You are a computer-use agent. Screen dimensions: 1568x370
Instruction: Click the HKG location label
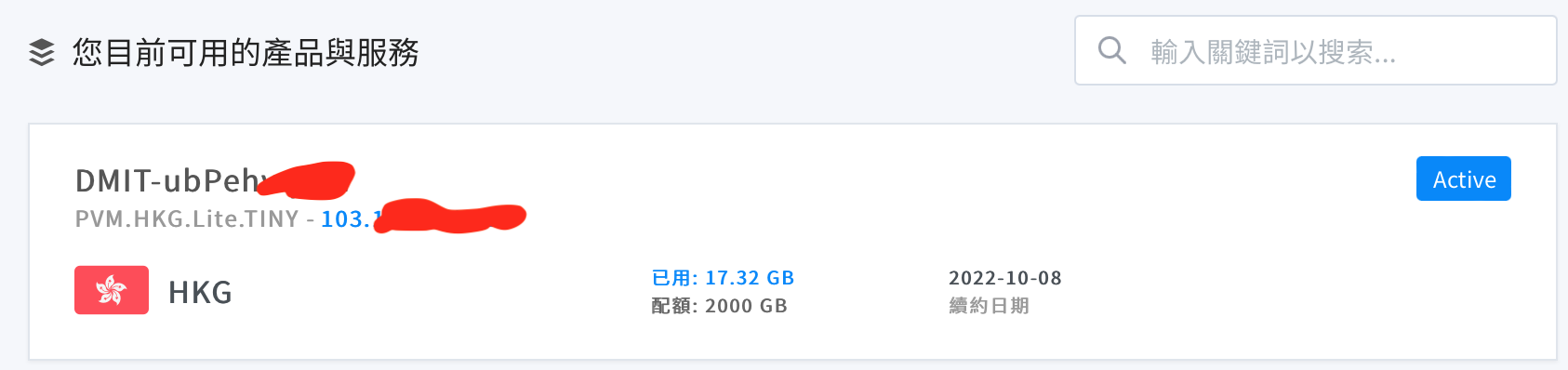[200, 292]
